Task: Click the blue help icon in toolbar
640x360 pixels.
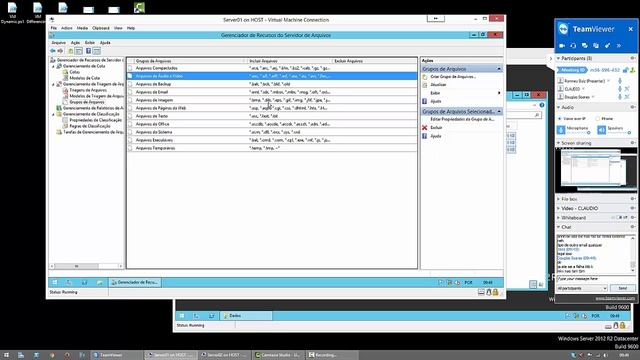Action: tap(88, 51)
